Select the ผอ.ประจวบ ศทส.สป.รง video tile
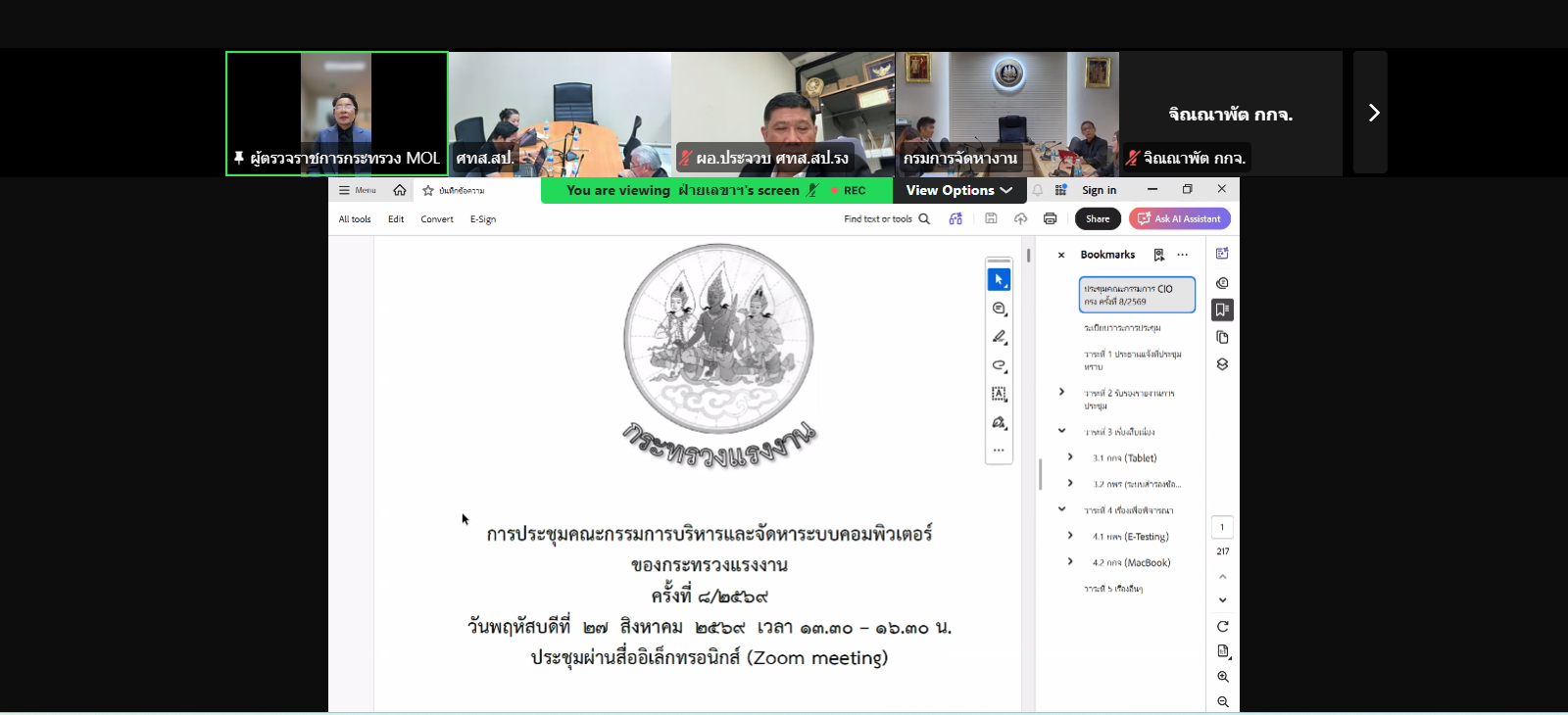Screen dimensions: 1568x715 pyautogui.click(x=783, y=114)
